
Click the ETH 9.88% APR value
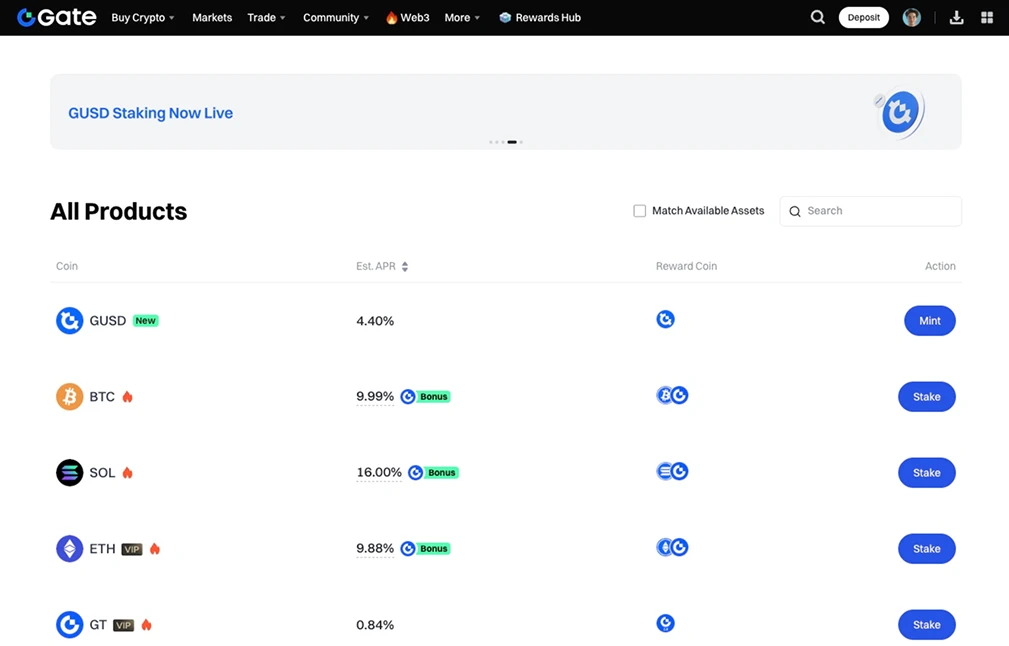point(375,548)
